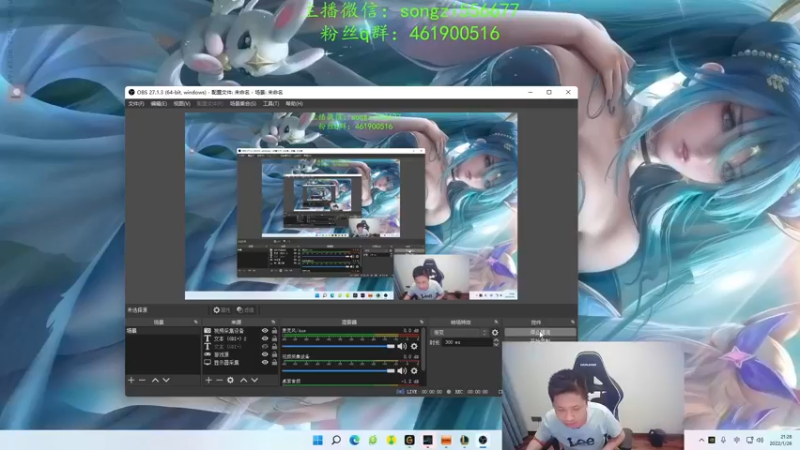Screen dimensions: 800x450
Task: Mute the microphone/Aux channel speaker icon
Action: [402, 346]
